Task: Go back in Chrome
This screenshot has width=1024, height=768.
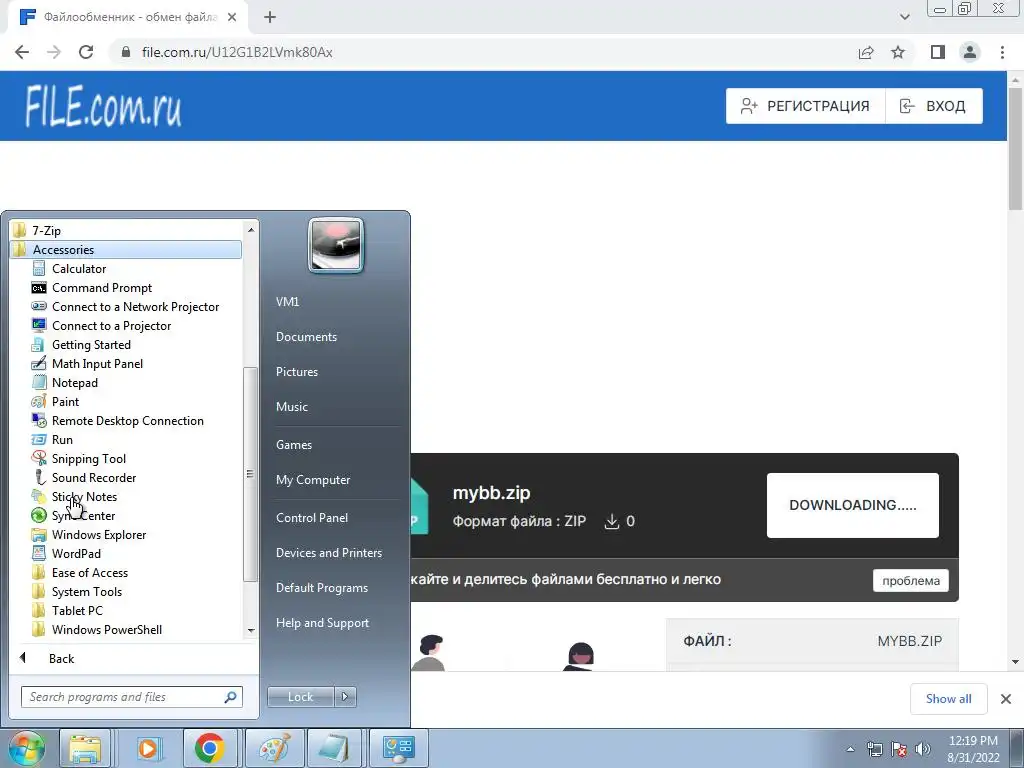Action: coord(22,52)
